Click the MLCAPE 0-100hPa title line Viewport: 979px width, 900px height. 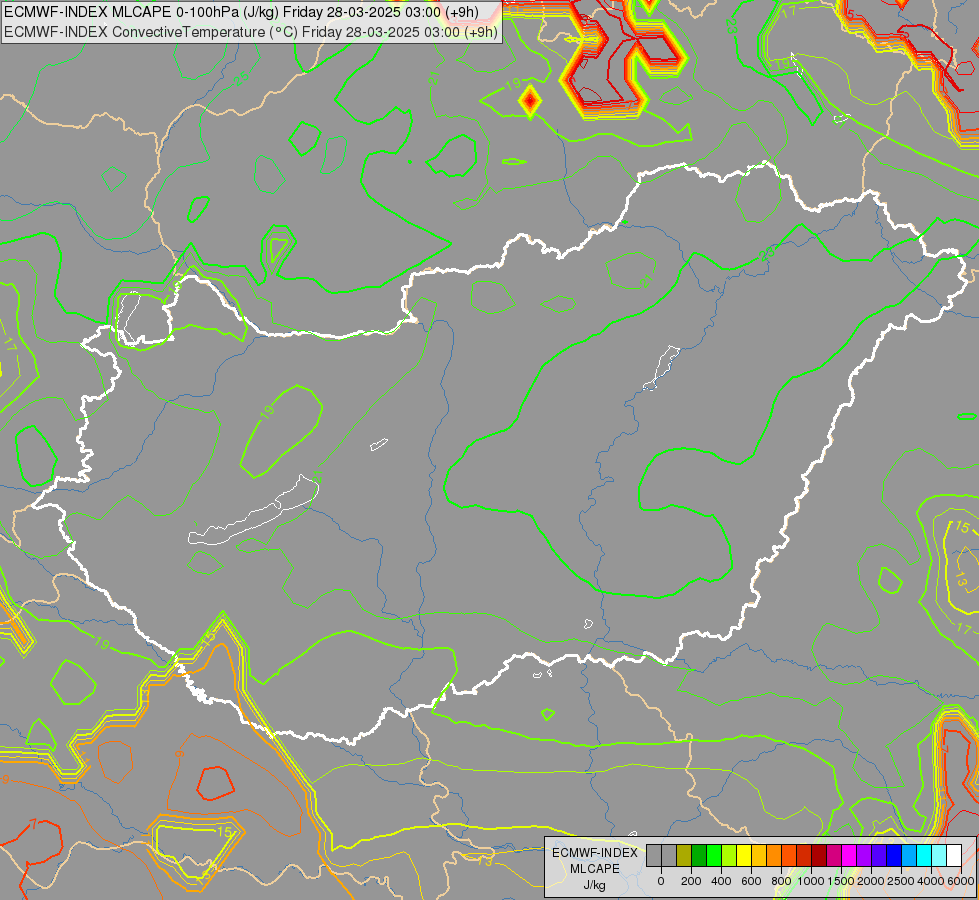coord(242,11)
